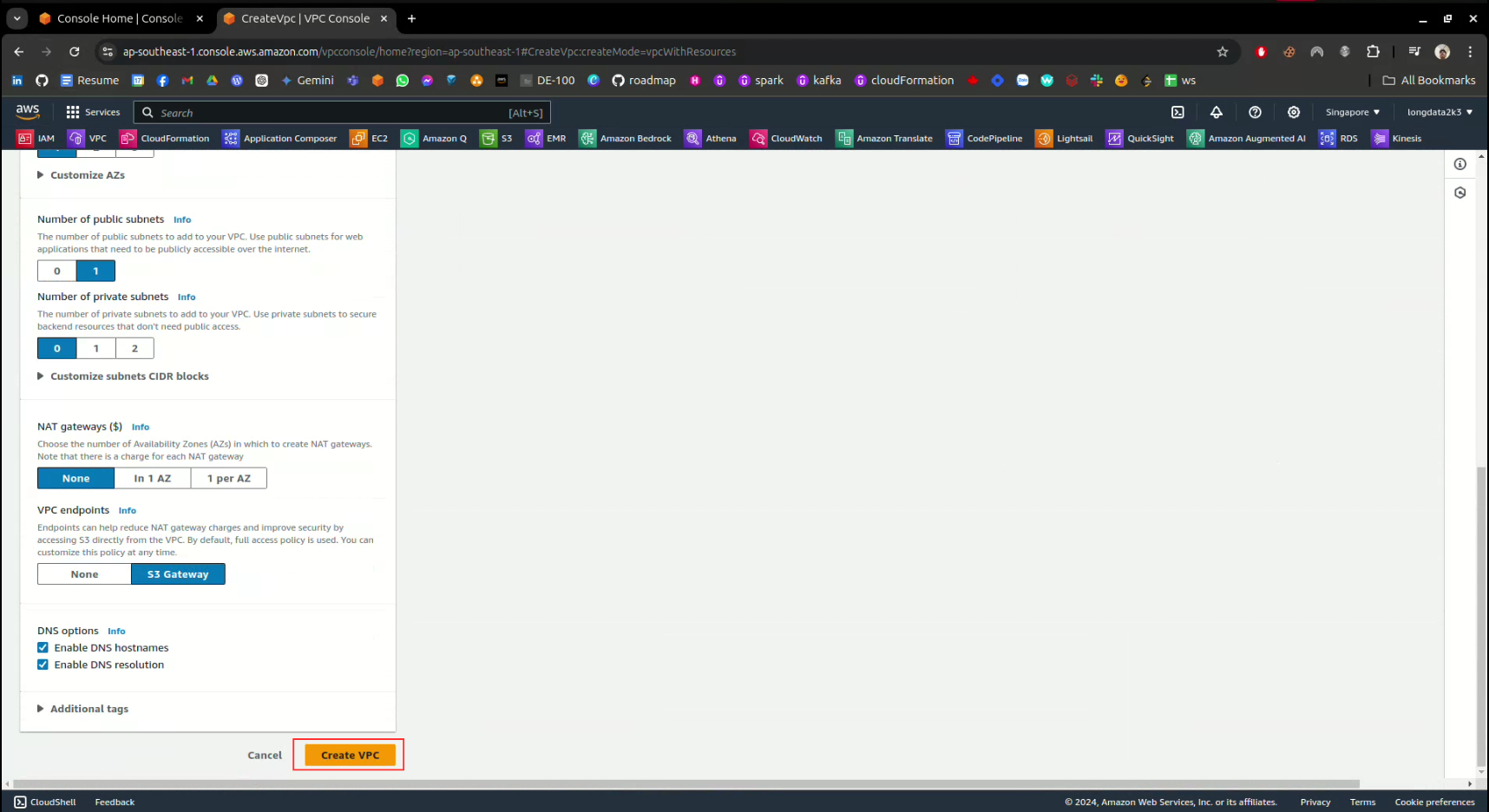Click the Create VPC button
The height and width of the screenshot is (812, 1489).
pyautogui.click(x=350, y=756)
